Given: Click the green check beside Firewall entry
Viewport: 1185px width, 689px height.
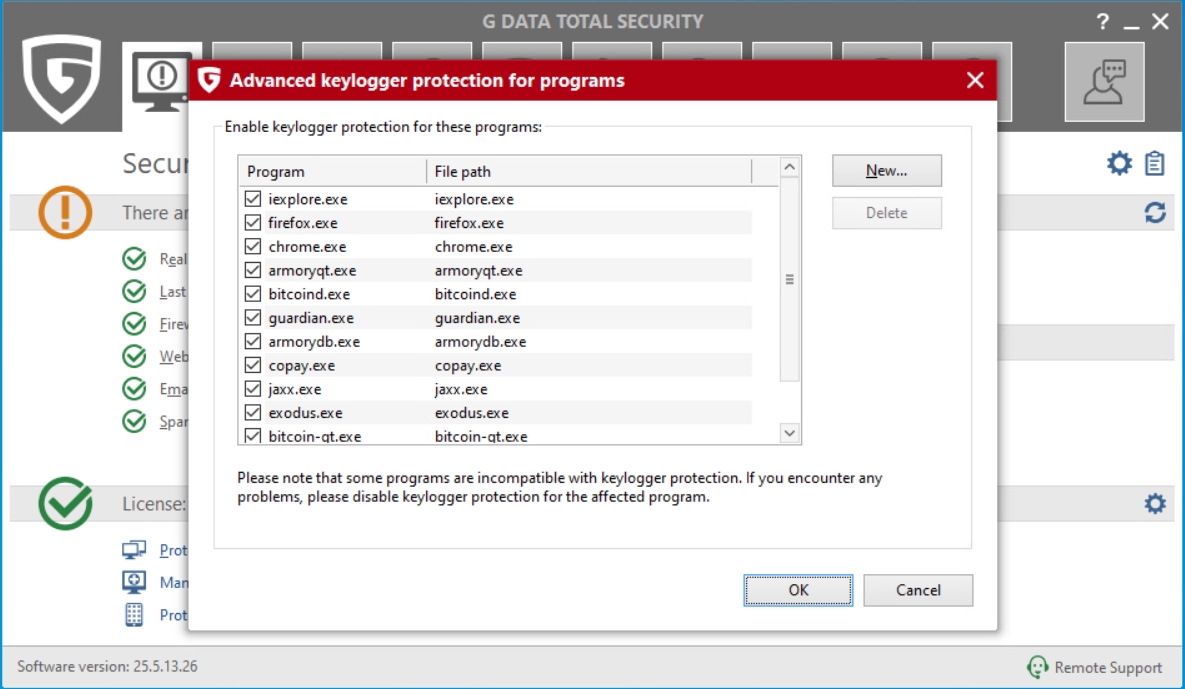Looking at the screenshot, I should [x=134, y=323].
